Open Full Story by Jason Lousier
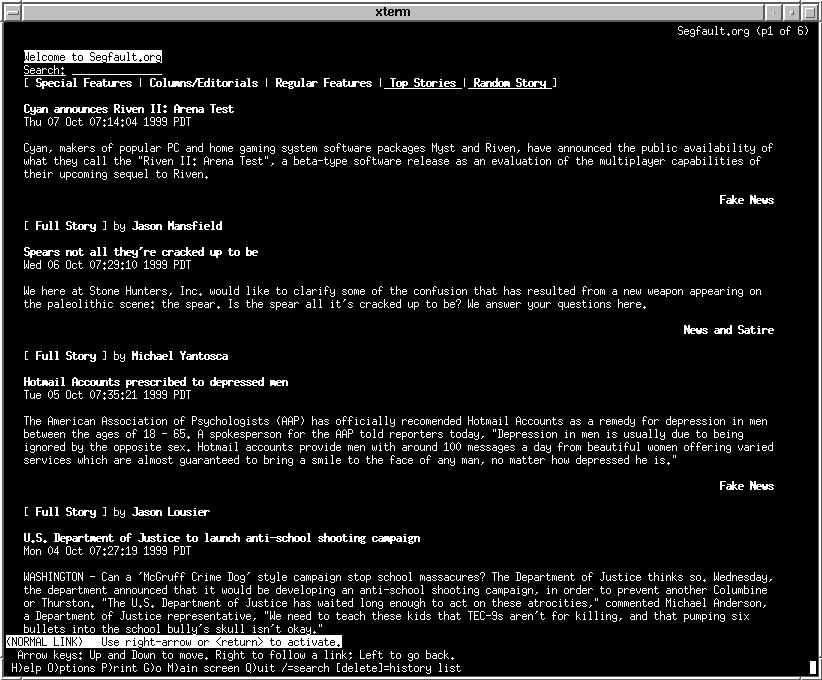This screenshot has height=680, width=822. [66, 512]
